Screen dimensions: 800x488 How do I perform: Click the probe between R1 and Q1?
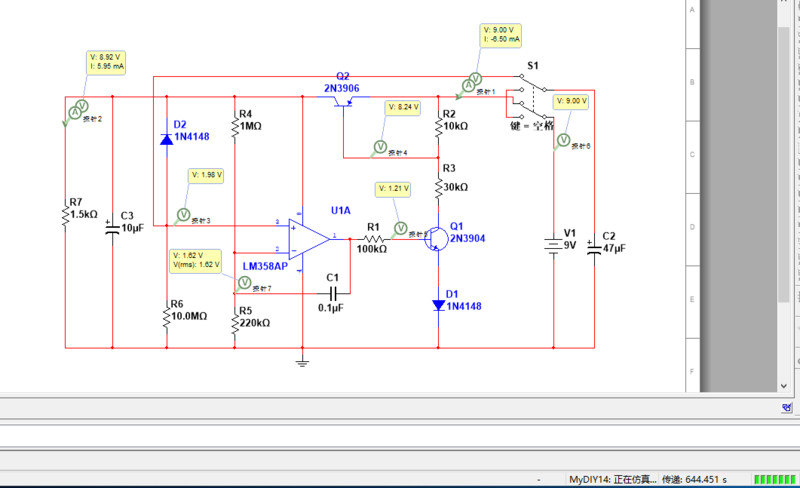pos(400,229)
